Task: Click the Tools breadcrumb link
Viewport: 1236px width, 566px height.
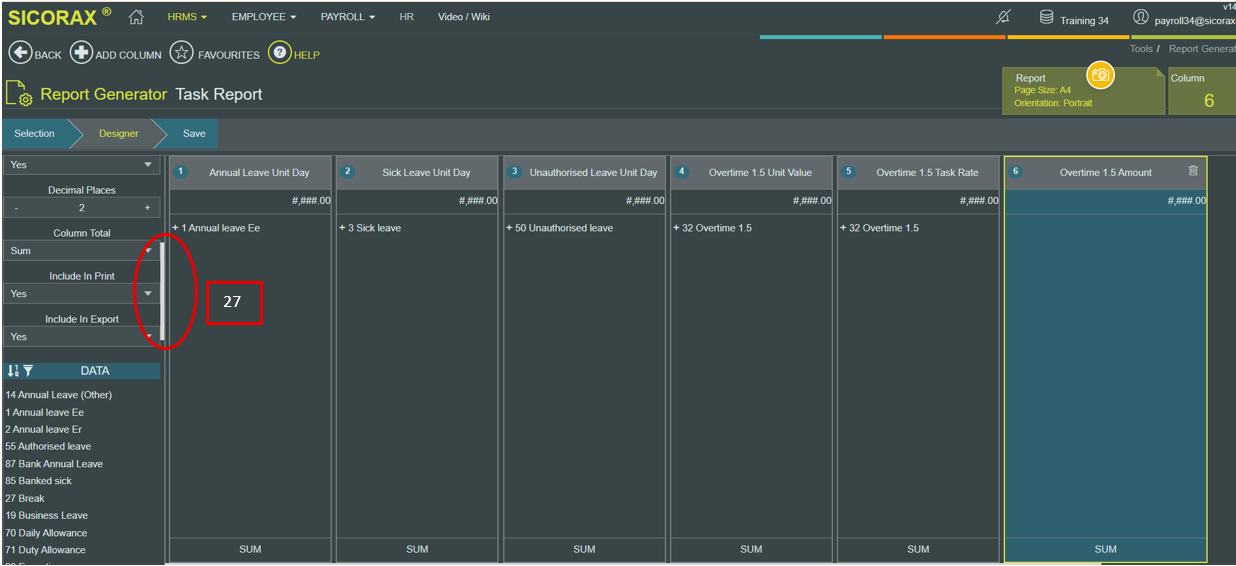Action: [x=1141, y=49]
